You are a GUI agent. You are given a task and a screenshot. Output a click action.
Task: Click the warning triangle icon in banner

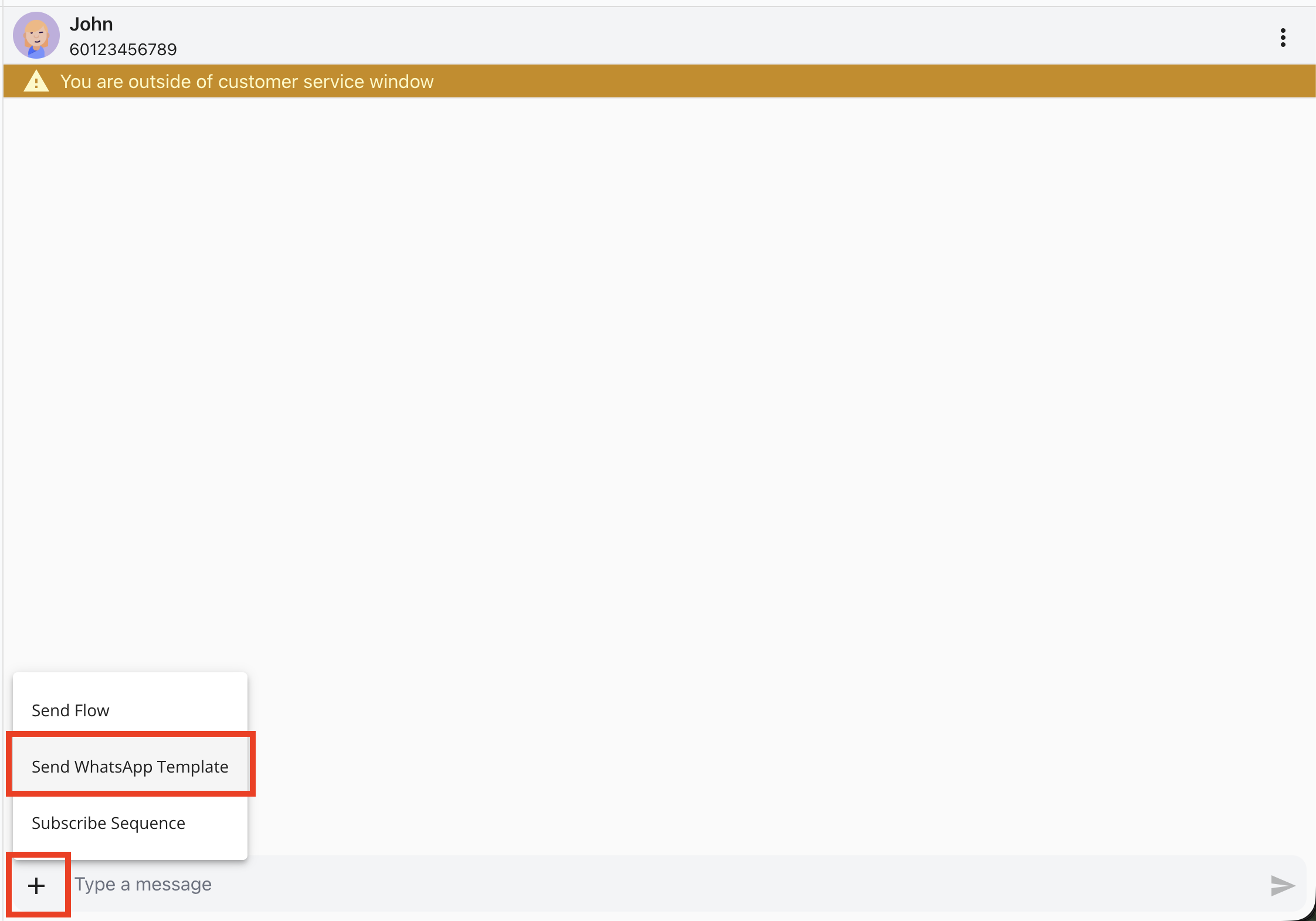tap(36, 81)
